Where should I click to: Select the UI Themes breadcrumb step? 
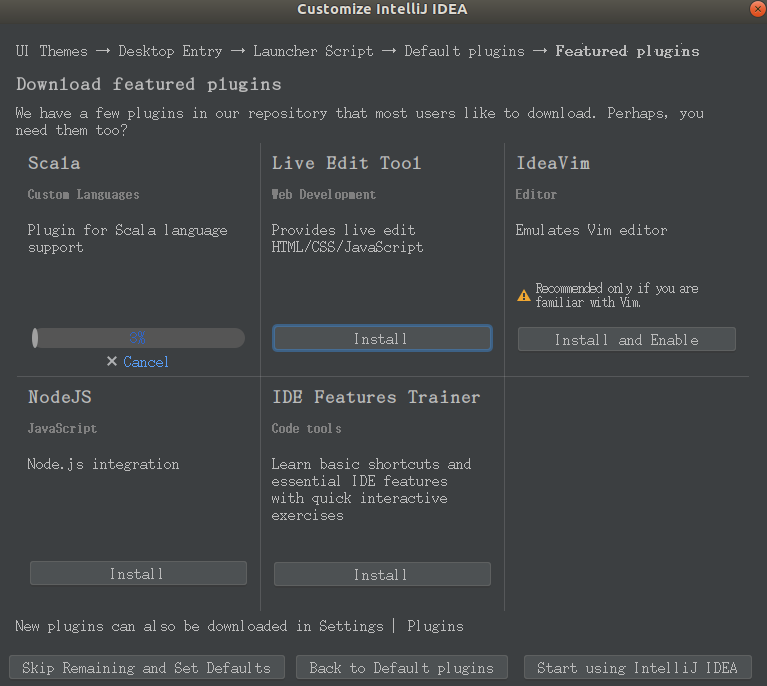51,51
